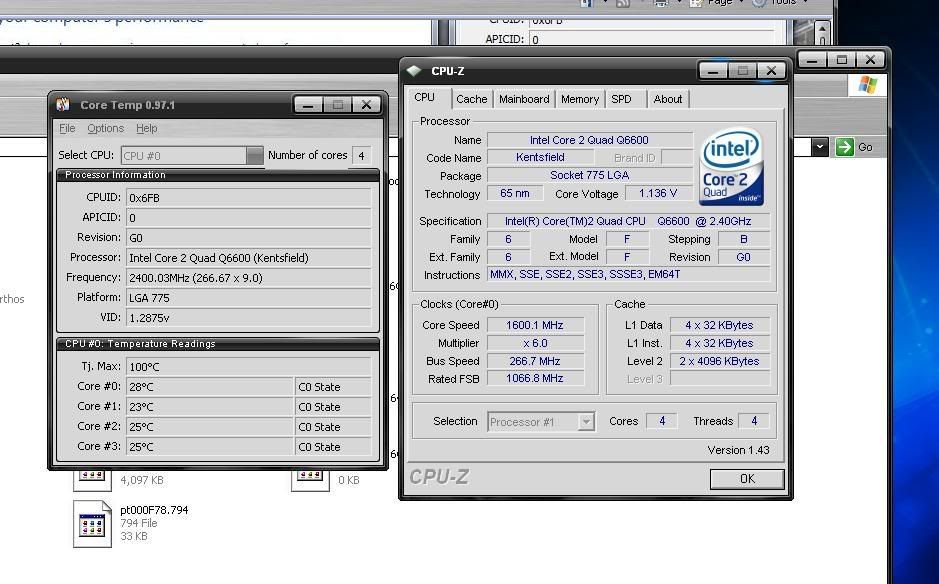
Task: Open the Help menu in Core Temp
Action: click(x=147, y=128)
